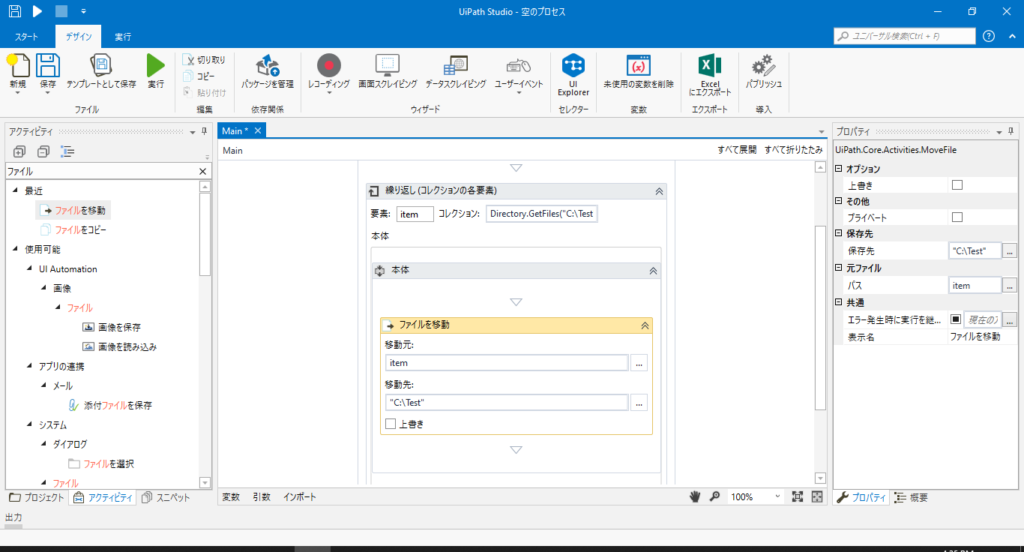Click quick access stop icon in title bar
Image resolution: width=1024 pixels, height=552 pixels.
coord(61,11)
